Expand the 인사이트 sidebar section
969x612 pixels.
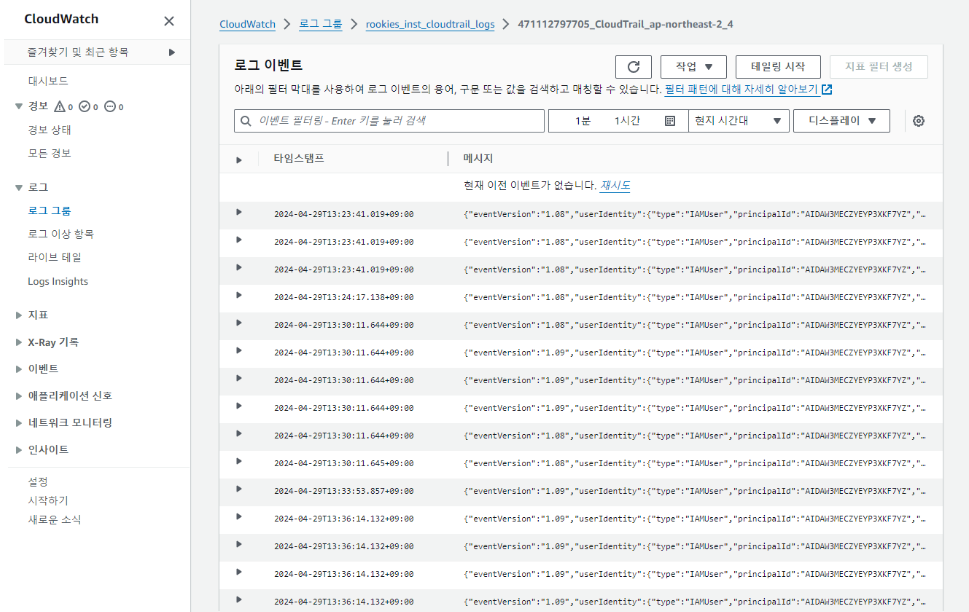(x=19, y=450)
